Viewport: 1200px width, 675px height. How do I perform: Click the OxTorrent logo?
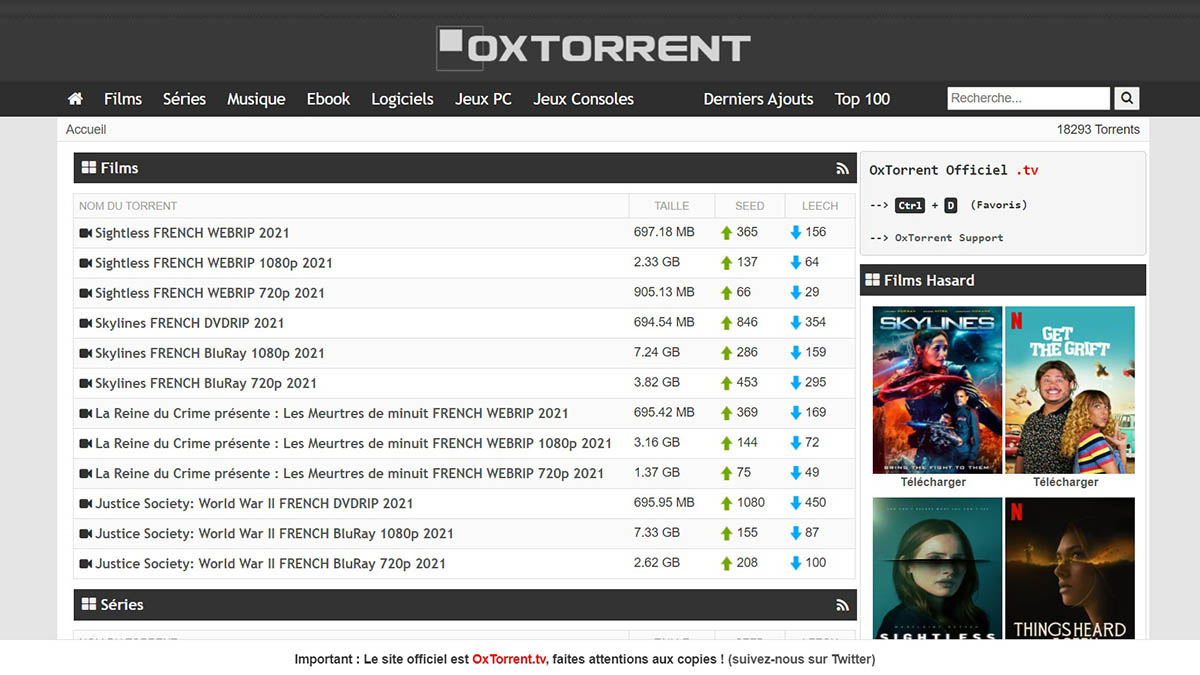point(594,47)
